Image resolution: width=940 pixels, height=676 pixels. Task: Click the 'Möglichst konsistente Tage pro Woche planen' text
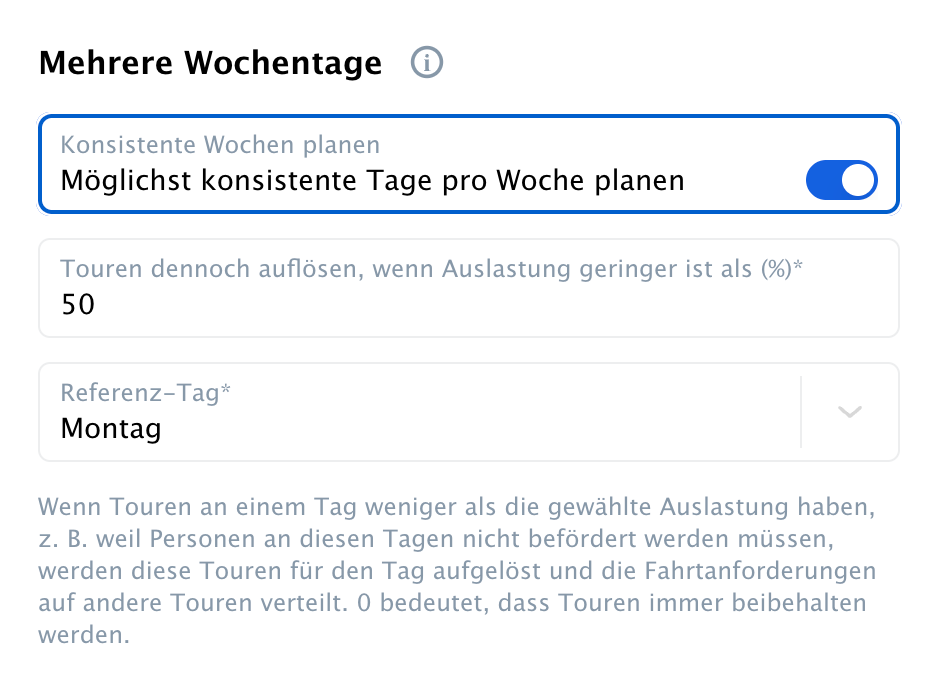[372, 180]
